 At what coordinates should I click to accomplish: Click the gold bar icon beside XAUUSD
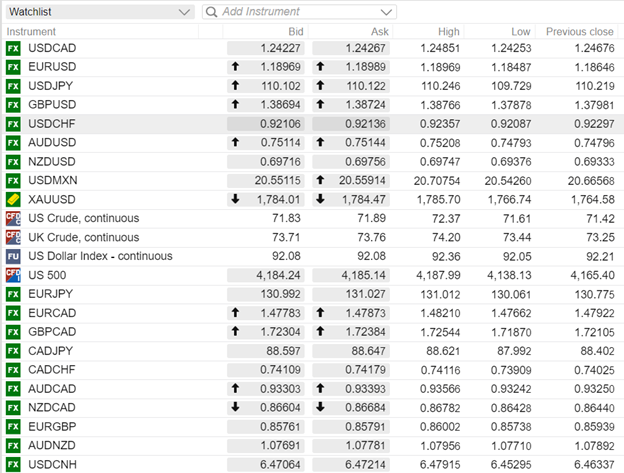click(x=13, y=199)
